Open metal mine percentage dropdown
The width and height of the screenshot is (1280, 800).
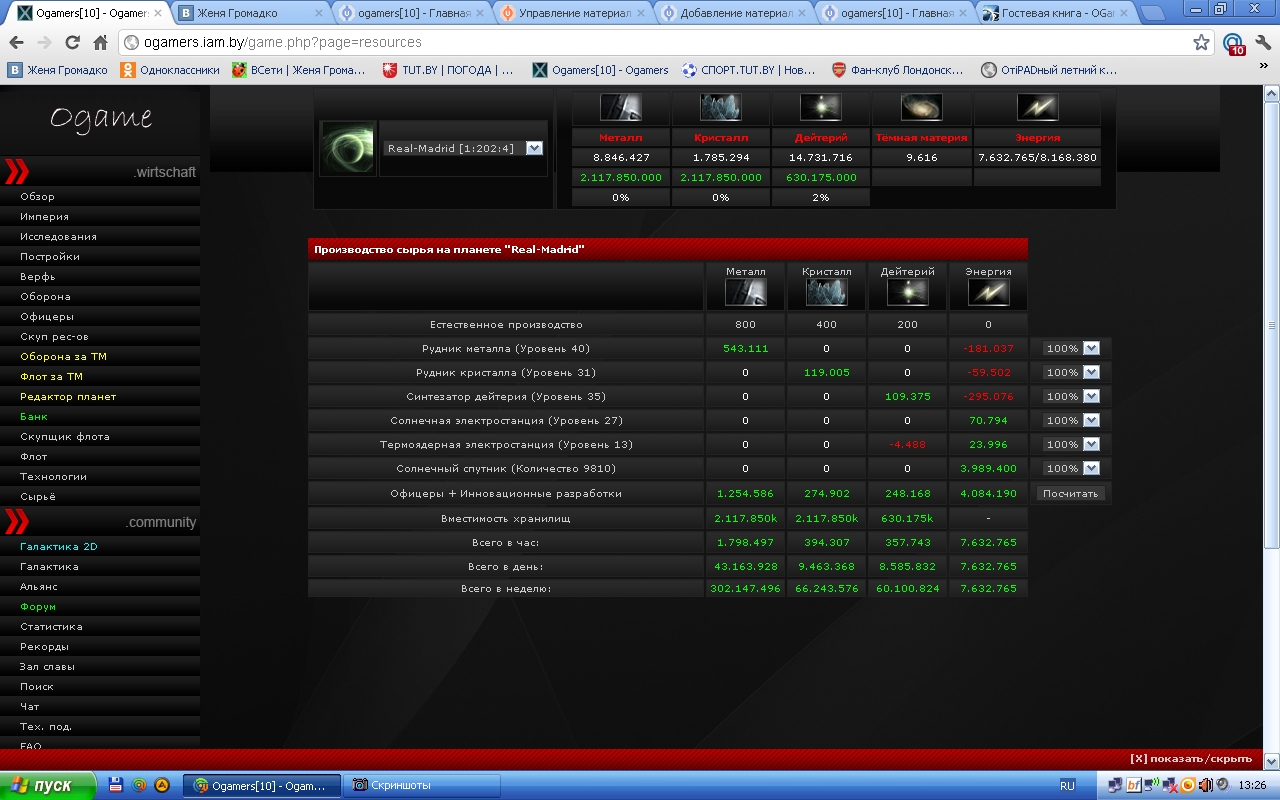[1091, 349]
